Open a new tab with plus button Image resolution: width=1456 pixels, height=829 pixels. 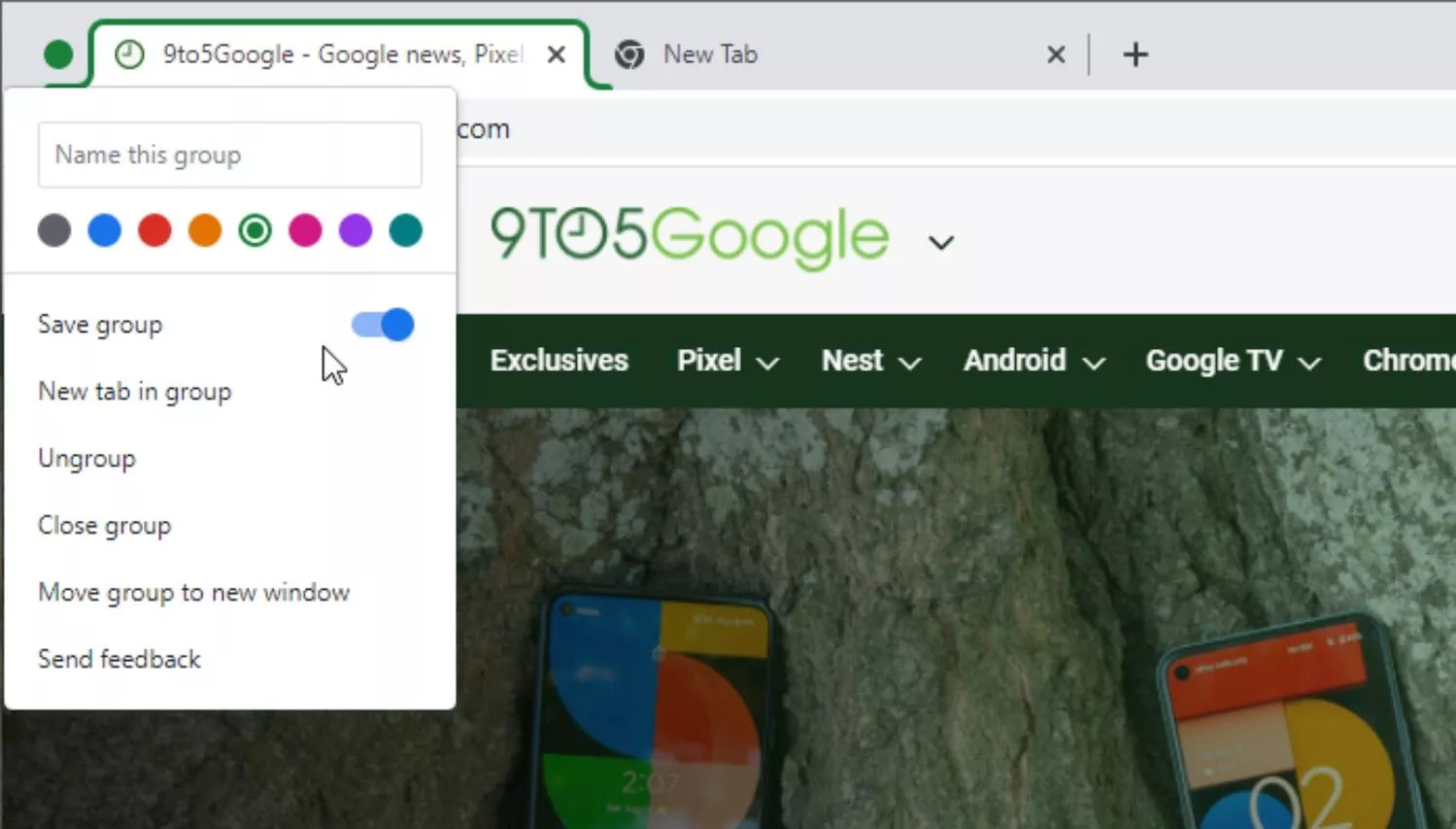1134,54
